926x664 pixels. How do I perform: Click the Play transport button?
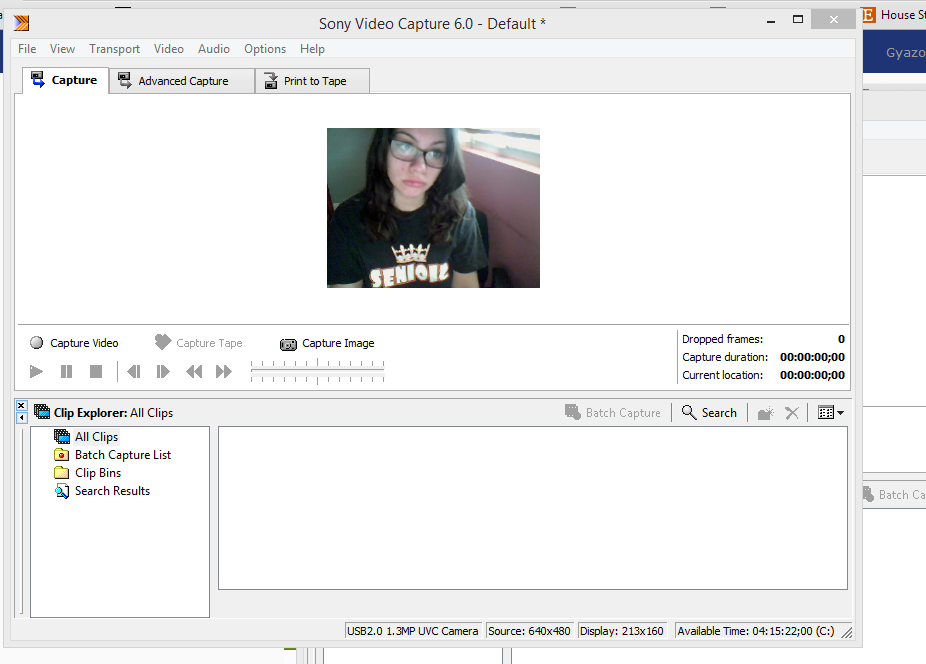coord(36,372)
